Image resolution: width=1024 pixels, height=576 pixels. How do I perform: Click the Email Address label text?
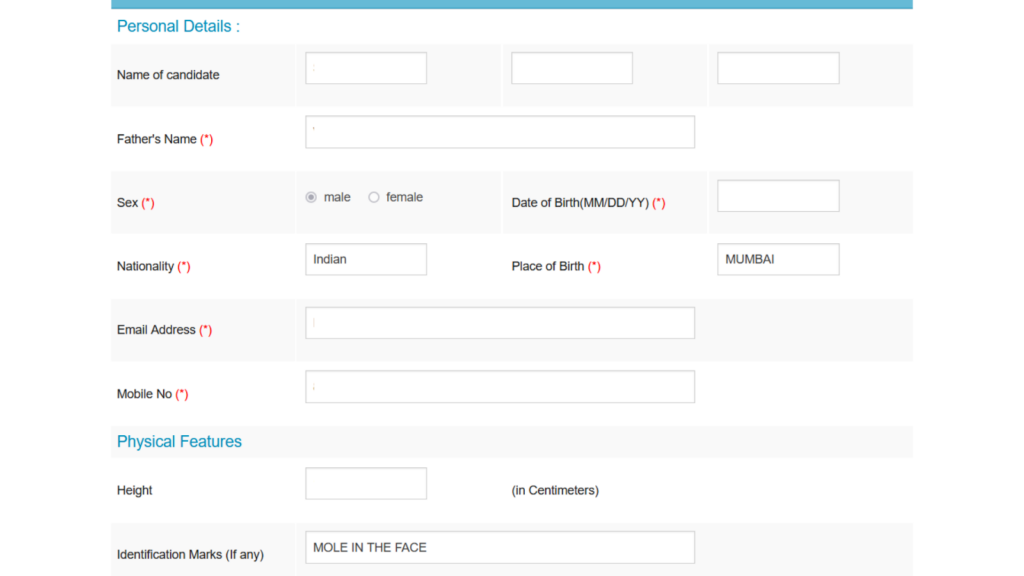[156, 330]
